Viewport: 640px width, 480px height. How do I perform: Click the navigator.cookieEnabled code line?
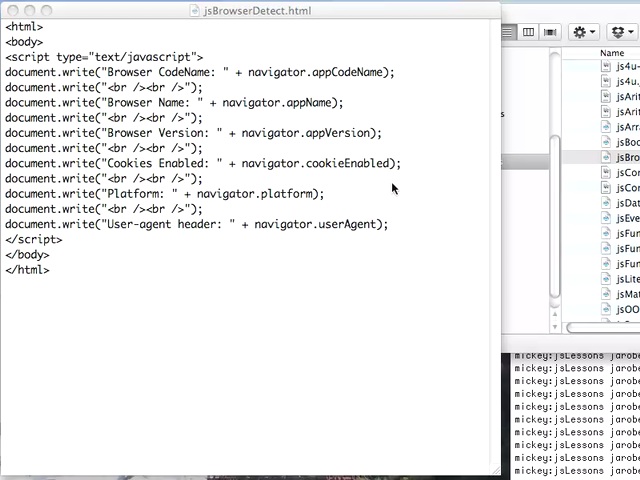point(203,163)
